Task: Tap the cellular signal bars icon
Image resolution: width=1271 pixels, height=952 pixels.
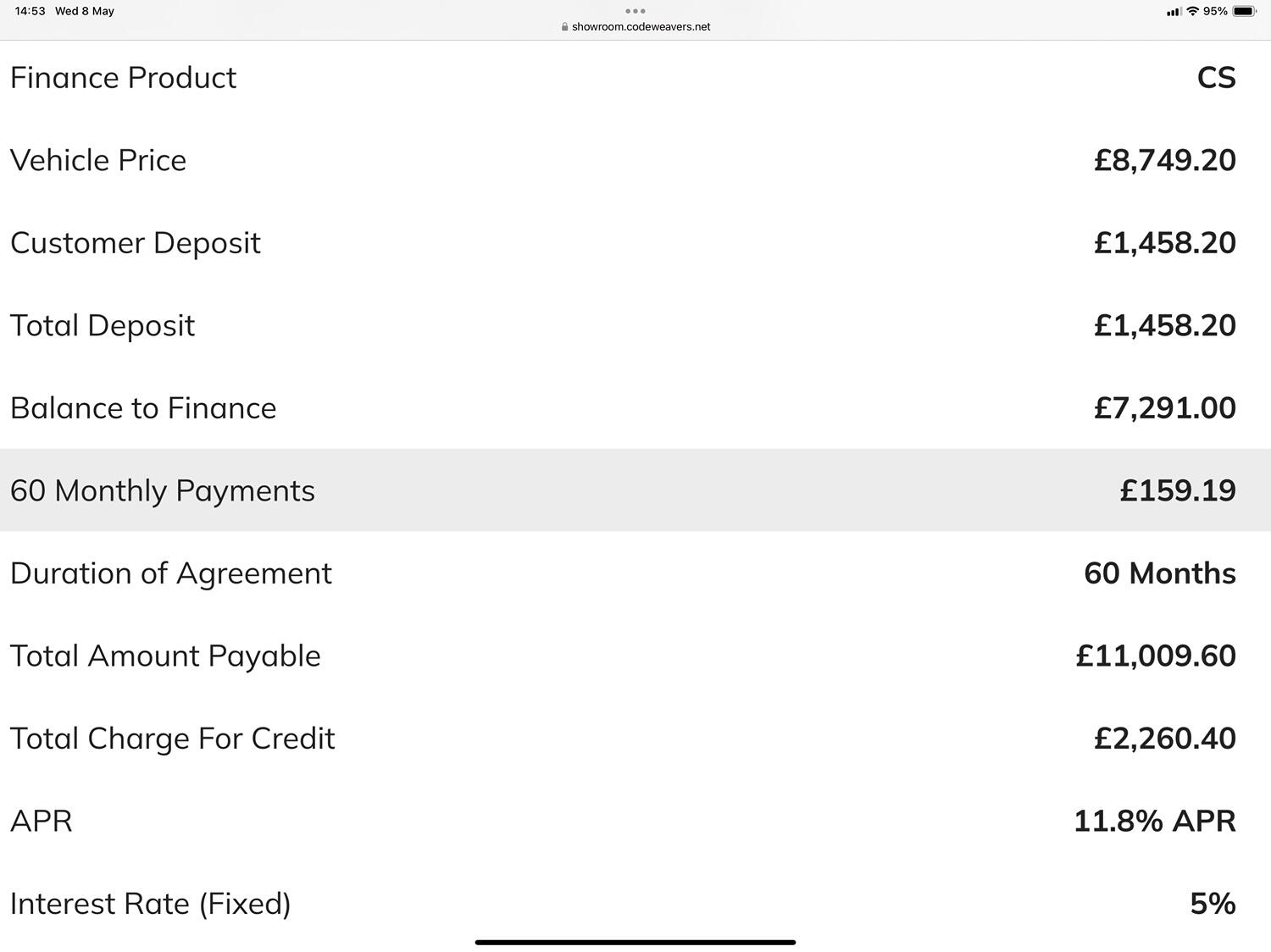Action: point(1174,11)
